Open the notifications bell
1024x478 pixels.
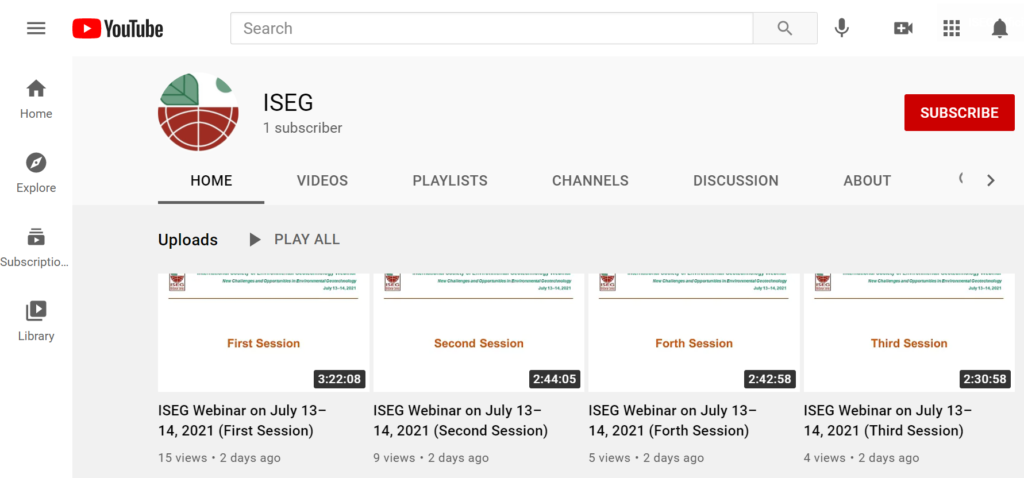click(x=999, y=28)
